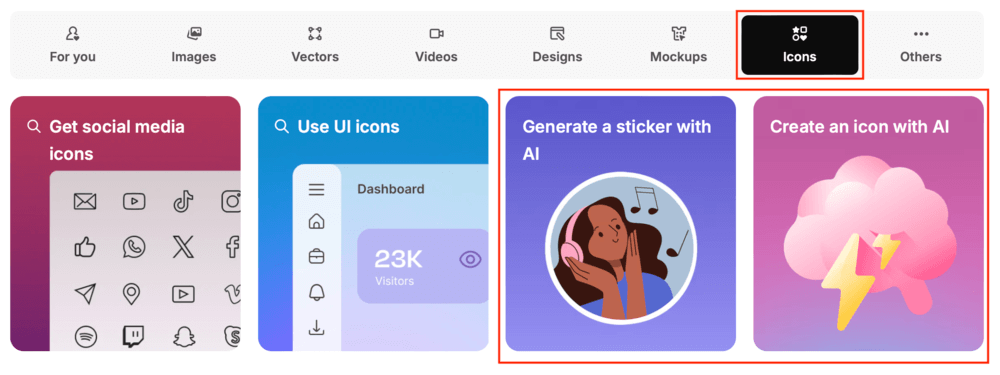This screenshot has width=1000, height=375.
Task: Switch to the Images tab
Action: point(194,45)
